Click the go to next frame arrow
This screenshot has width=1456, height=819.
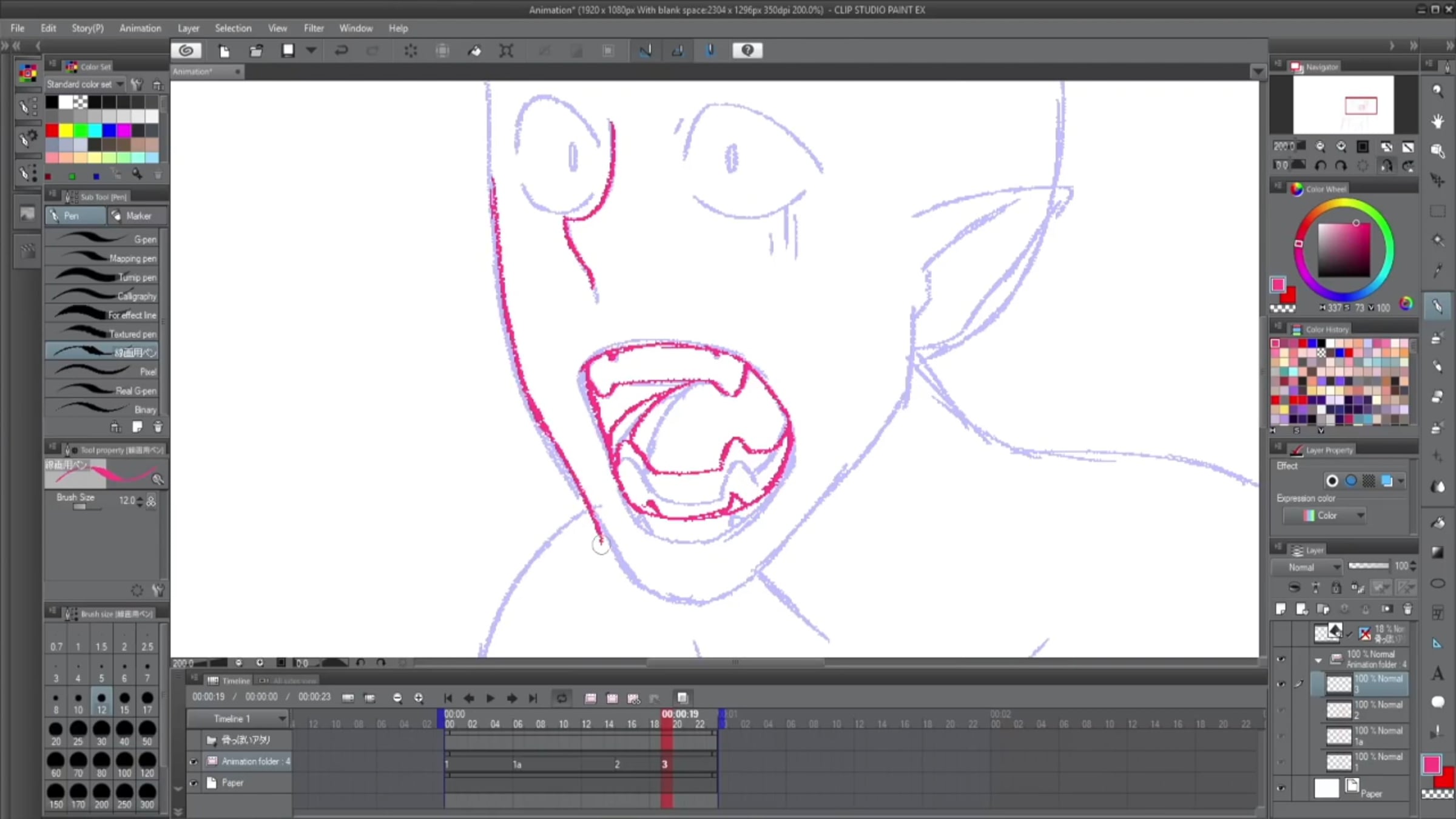(x=511, y=698)
